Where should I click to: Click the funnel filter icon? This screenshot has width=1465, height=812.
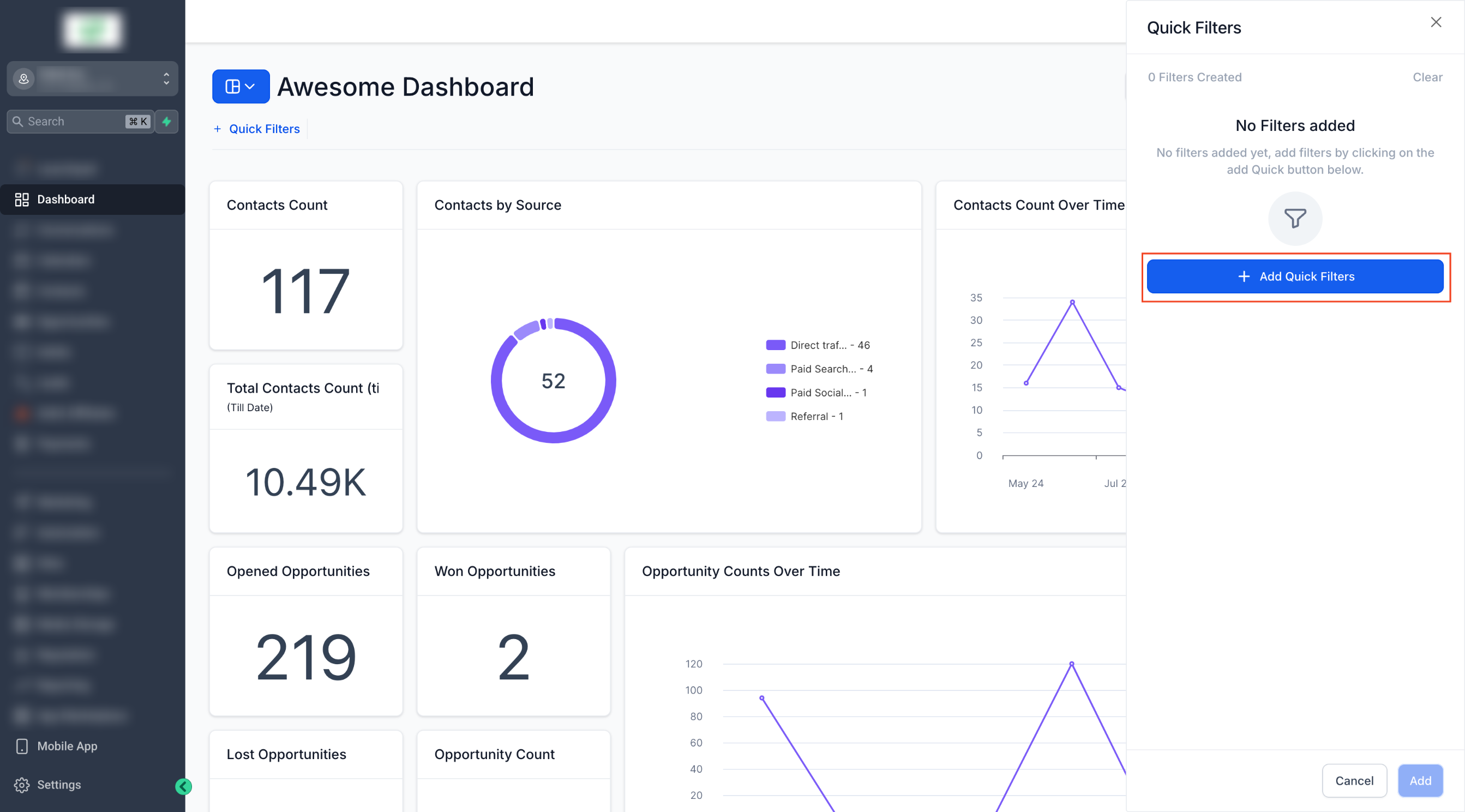tap(1294, 218)
